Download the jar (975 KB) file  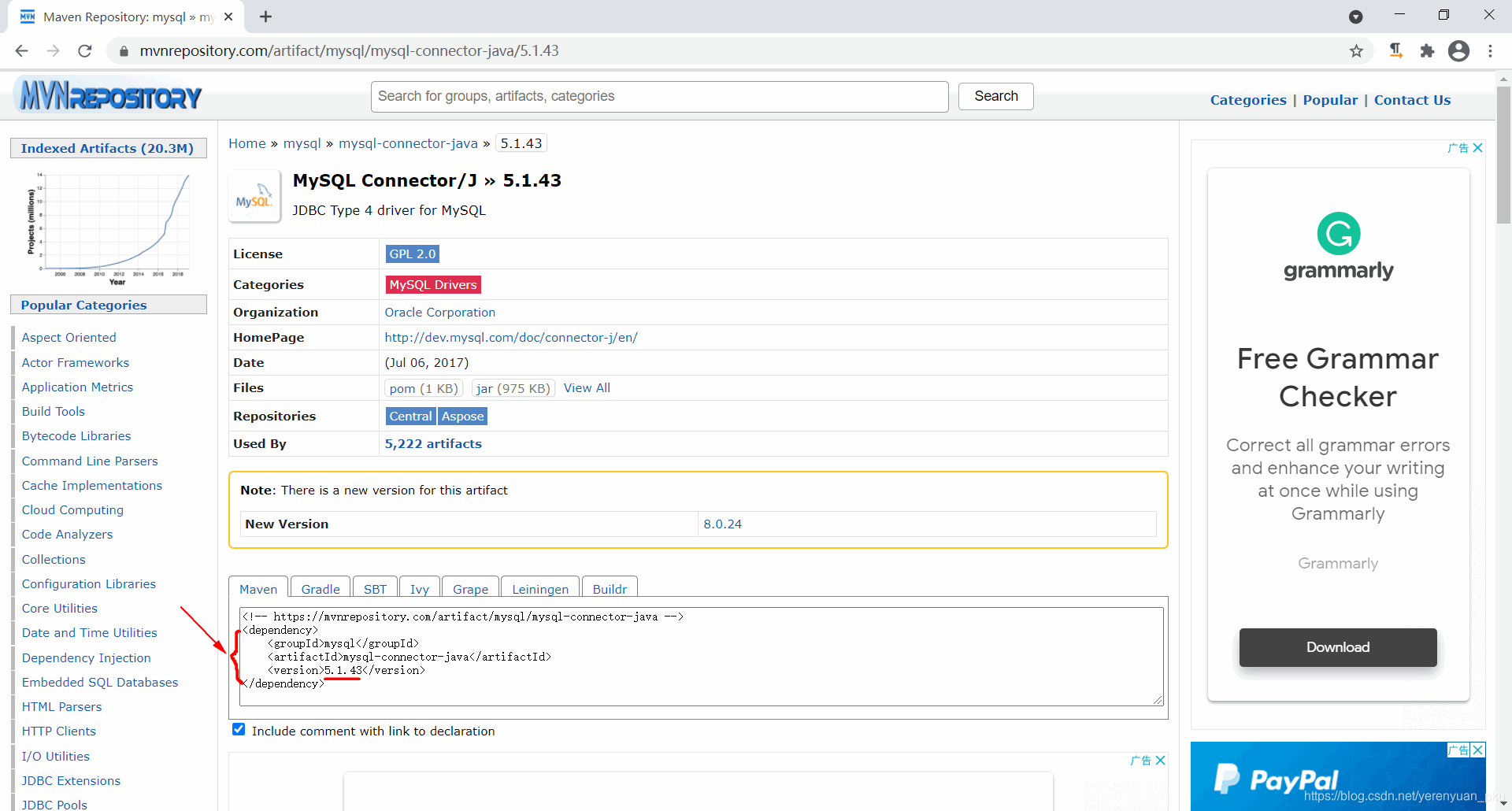coord(513,388)
